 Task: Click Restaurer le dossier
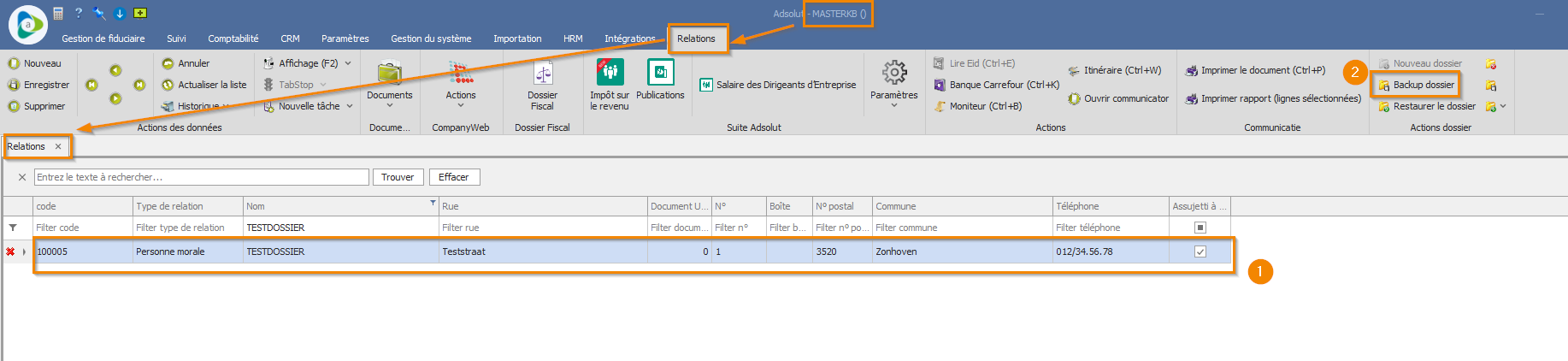pos(1427,106)
